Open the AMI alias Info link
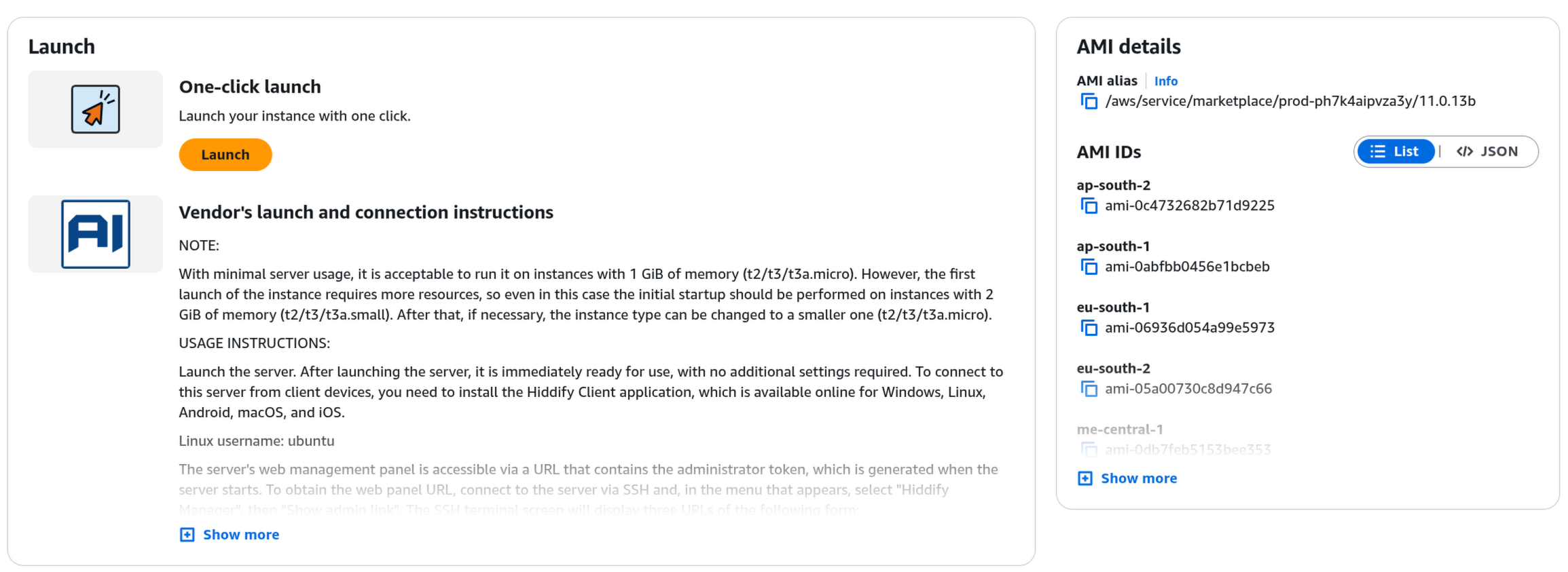 pos(1165,81)
